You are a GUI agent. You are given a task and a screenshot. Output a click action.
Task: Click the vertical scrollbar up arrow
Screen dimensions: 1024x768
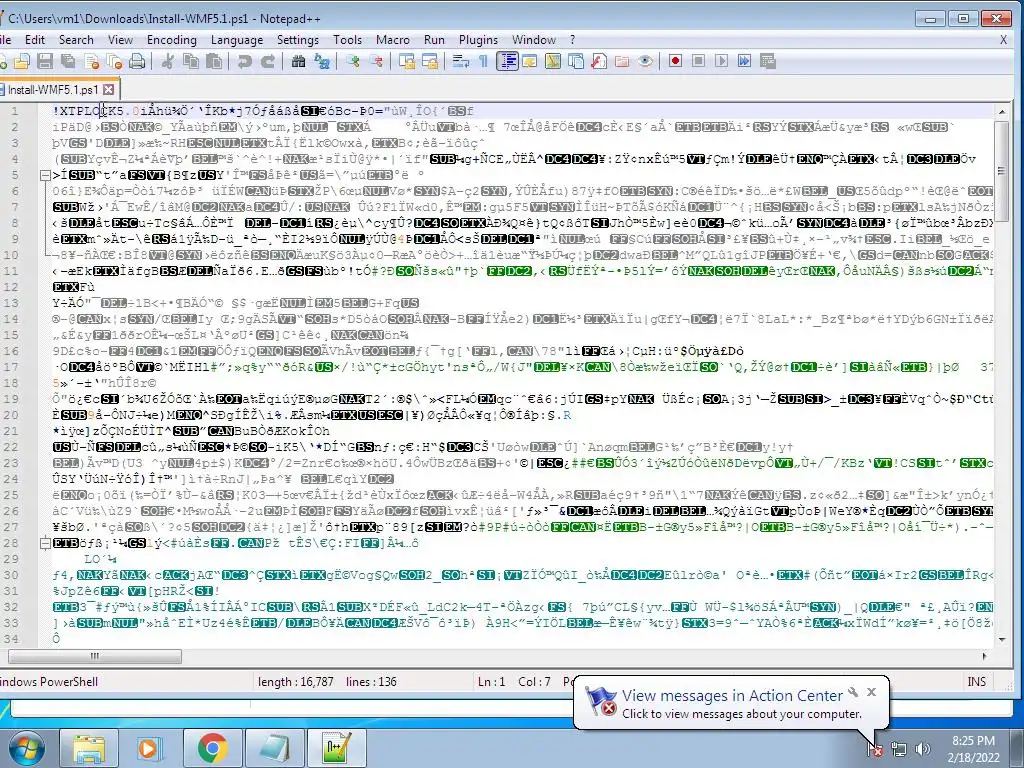1002,112
